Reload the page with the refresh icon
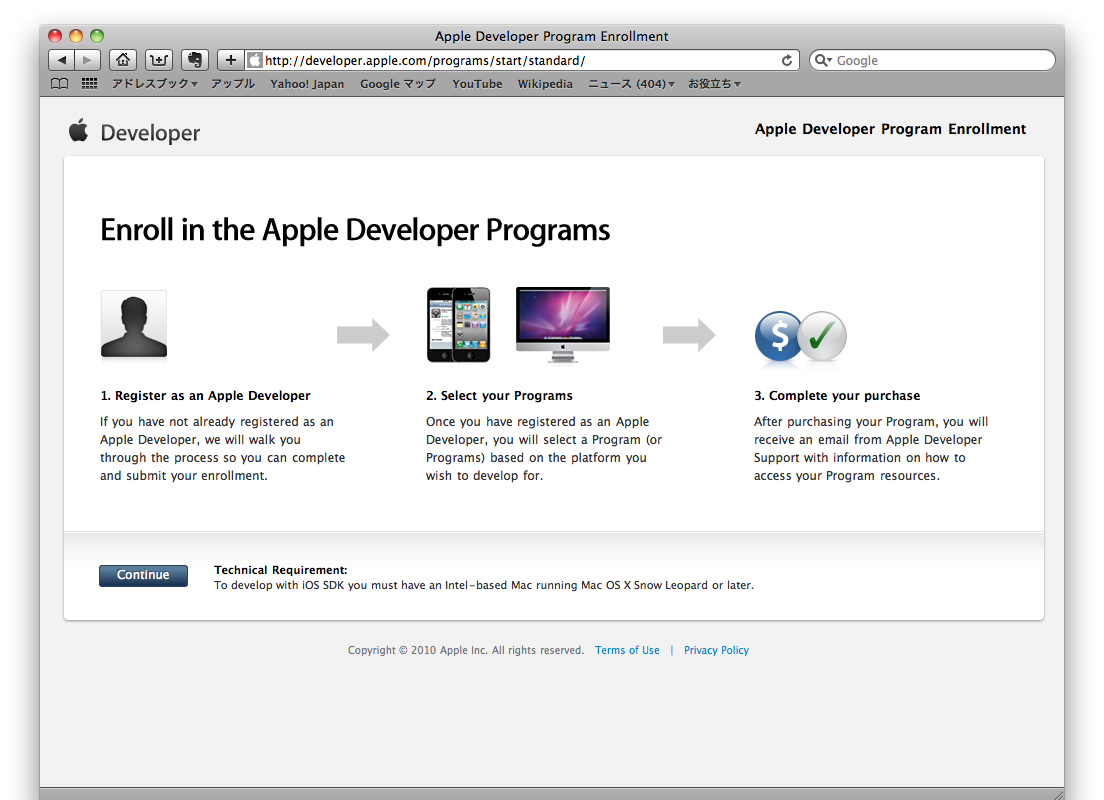The width and height of the screenshot is (1104, 800). coord(787,60)
